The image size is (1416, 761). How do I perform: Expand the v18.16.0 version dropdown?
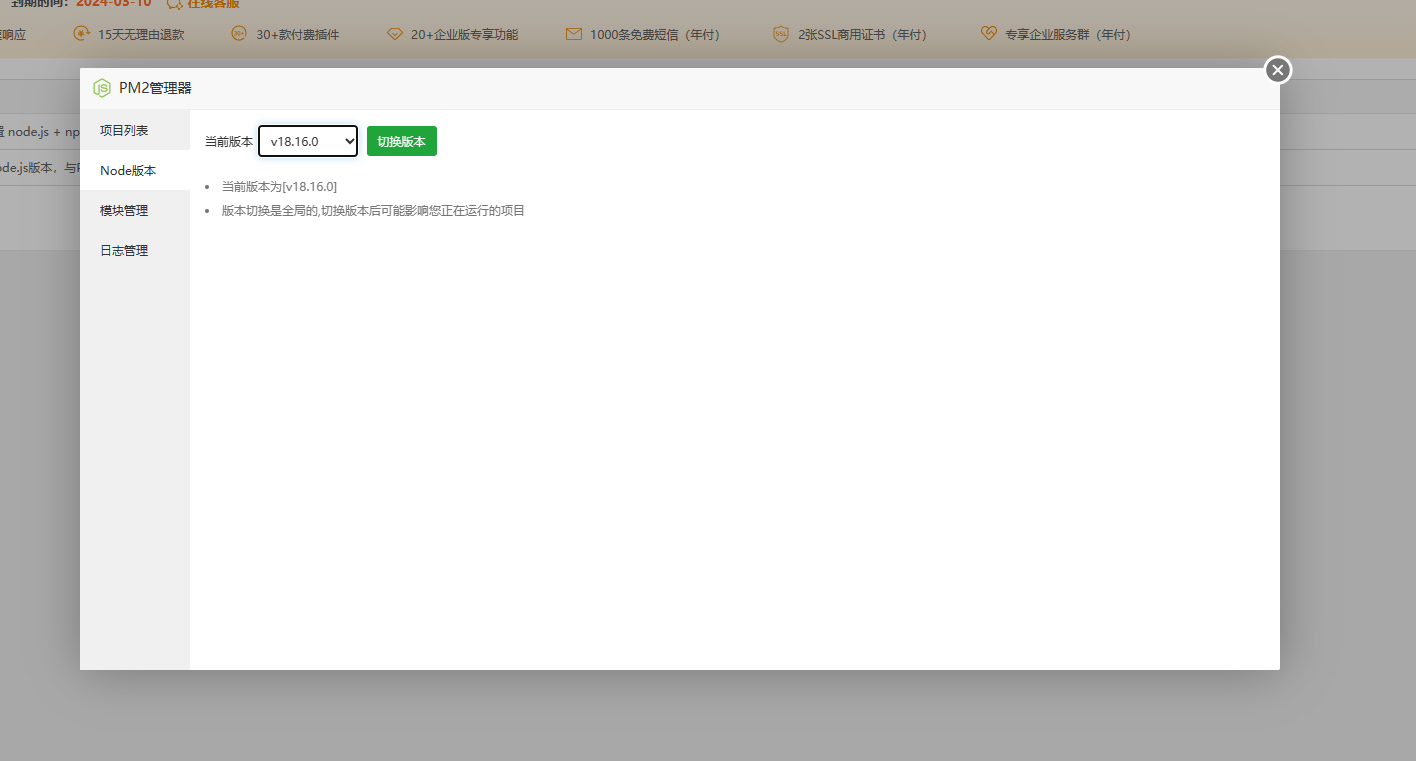tap(308, 141)
